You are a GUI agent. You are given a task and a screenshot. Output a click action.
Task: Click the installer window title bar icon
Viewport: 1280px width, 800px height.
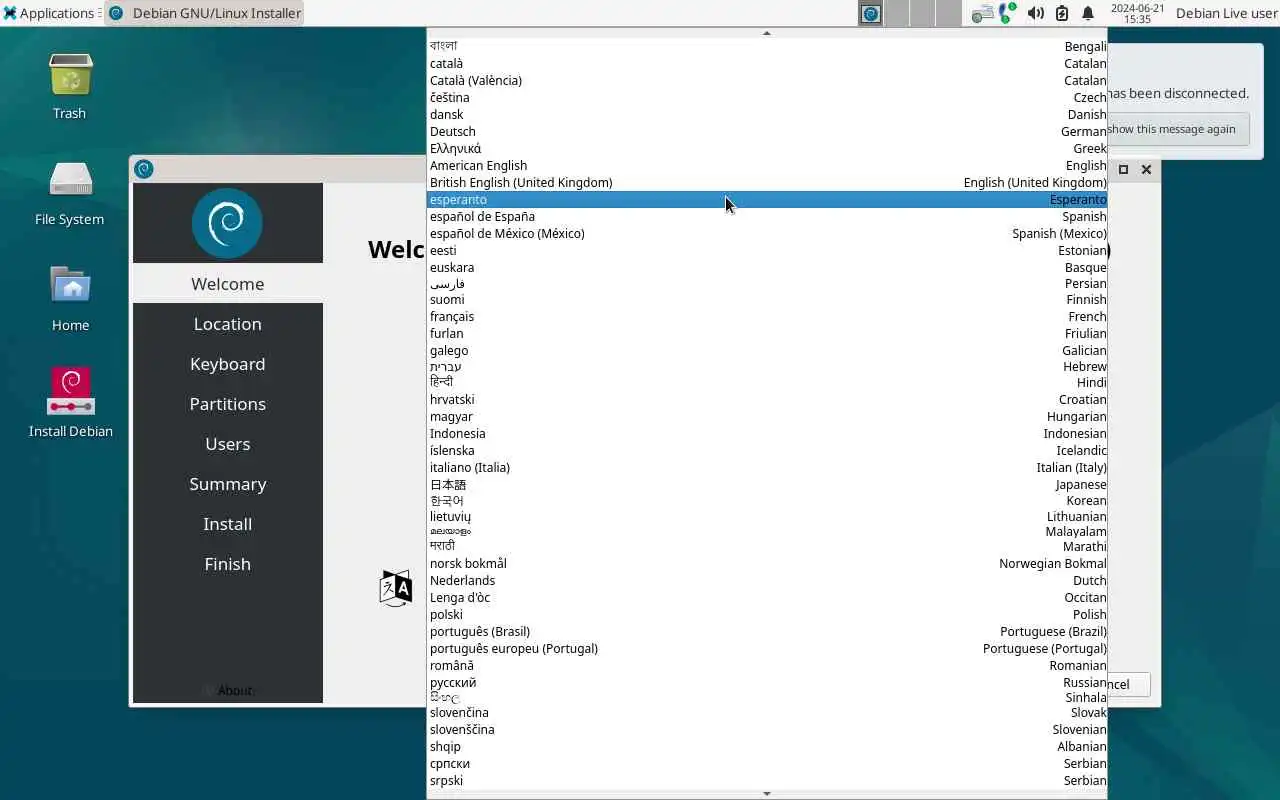(x=144, y=169)
